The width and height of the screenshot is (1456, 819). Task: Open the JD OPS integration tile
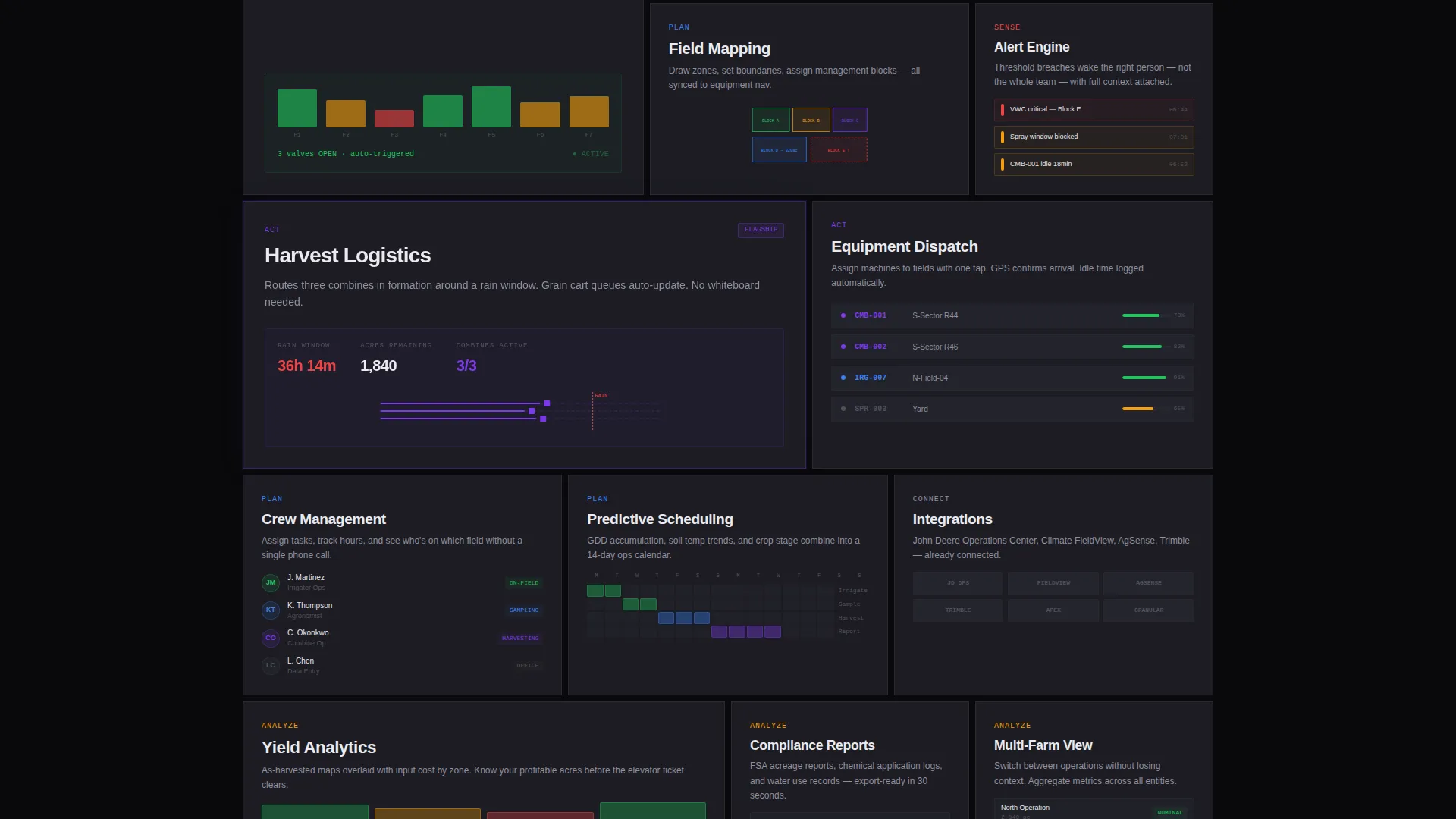coord(958,583)
